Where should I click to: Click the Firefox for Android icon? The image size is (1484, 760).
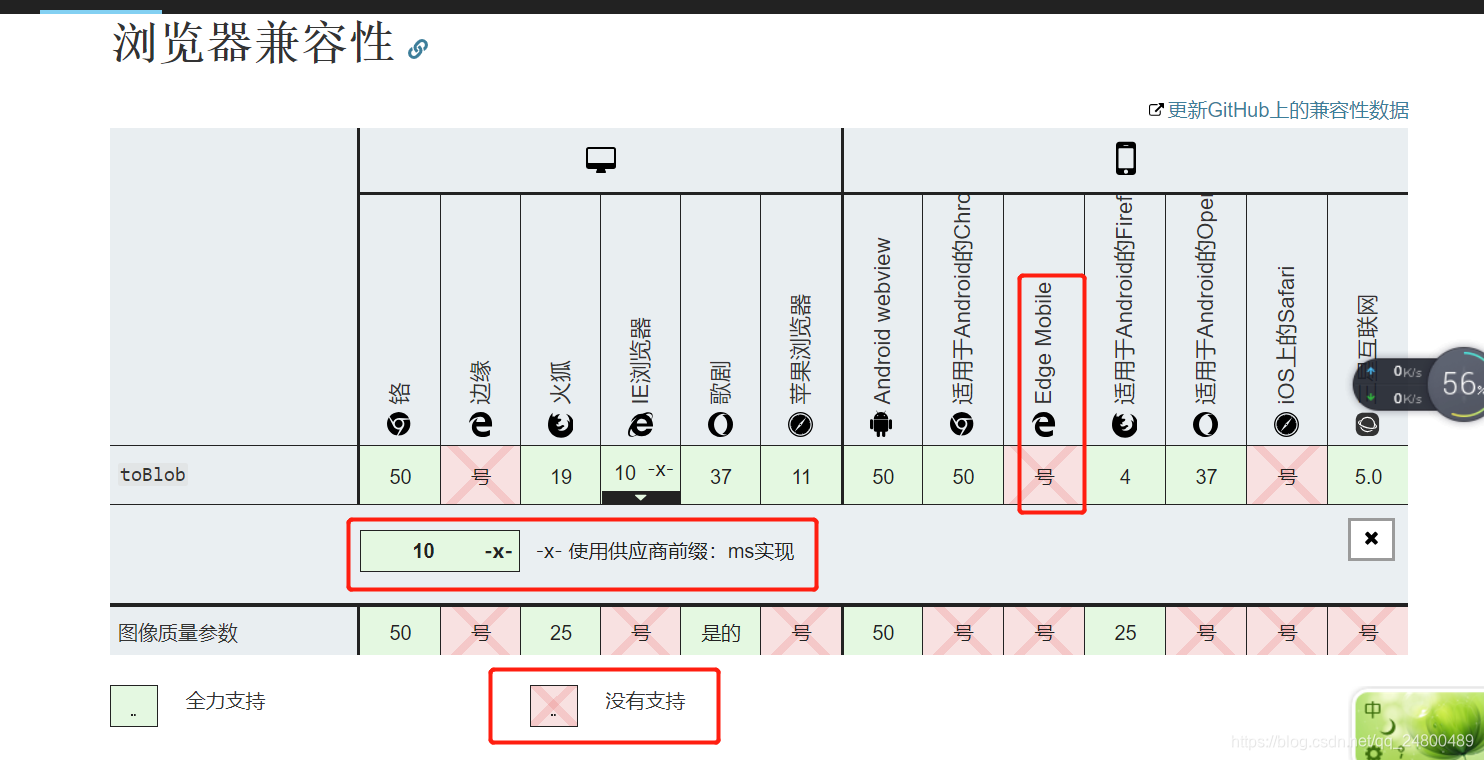tap(1125, 425)
